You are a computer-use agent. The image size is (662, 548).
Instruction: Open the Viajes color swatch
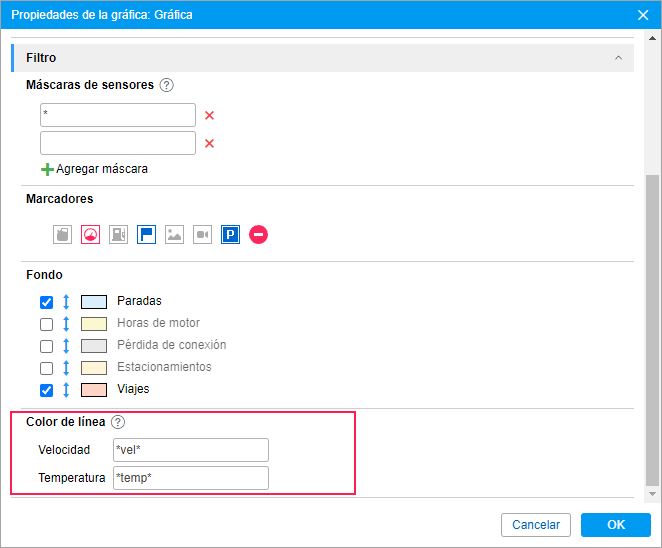[94, 390]
